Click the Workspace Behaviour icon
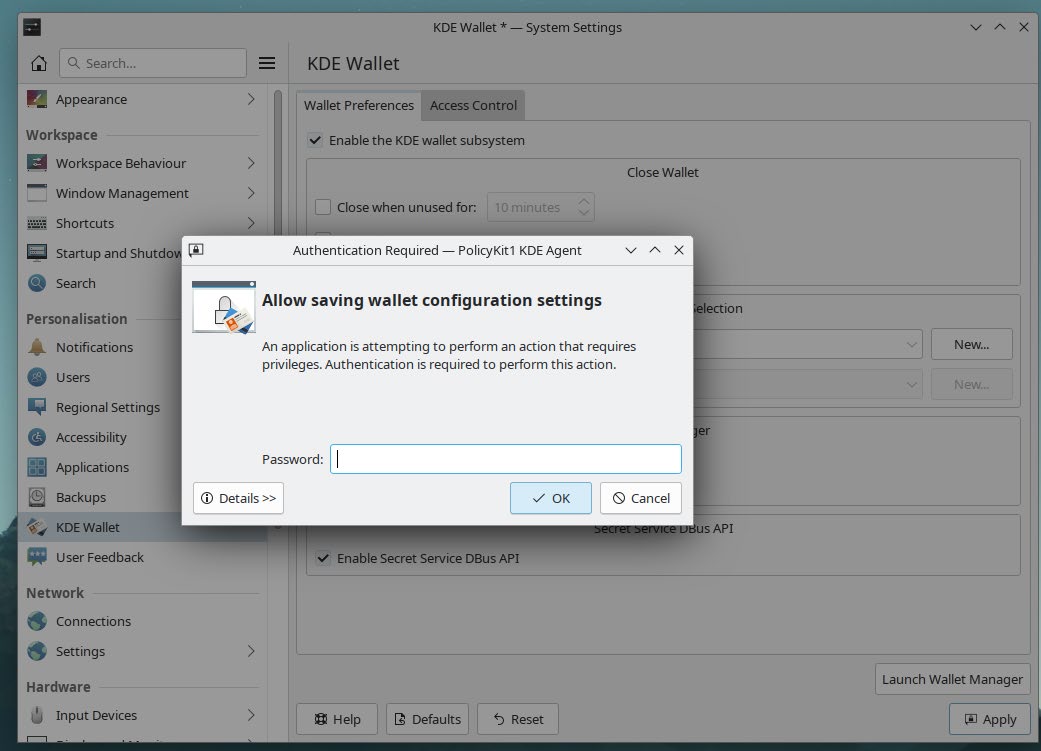The width and height of the screenshot is (1041, 751). [x=37, y=163]
